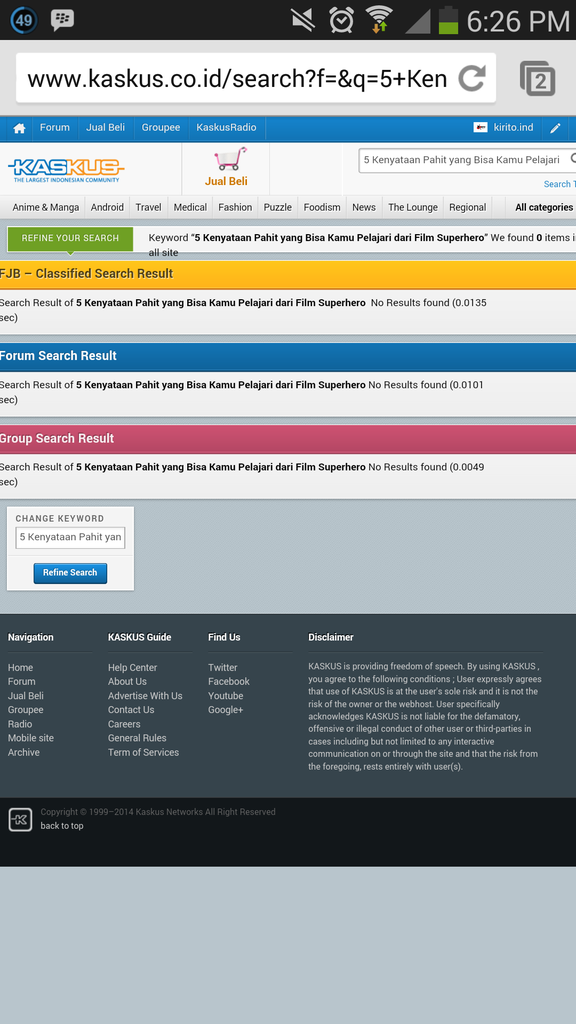
Task: Focus the Change Keyword input field
Action: tap(71, 537)
